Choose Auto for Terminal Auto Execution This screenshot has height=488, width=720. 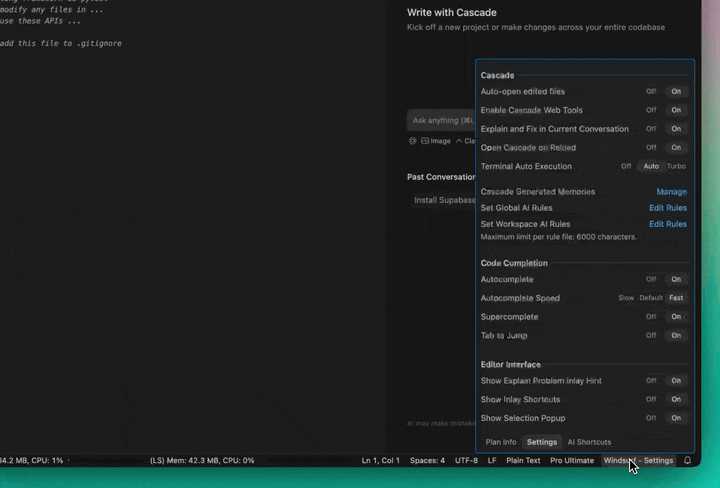pos(651,166)
